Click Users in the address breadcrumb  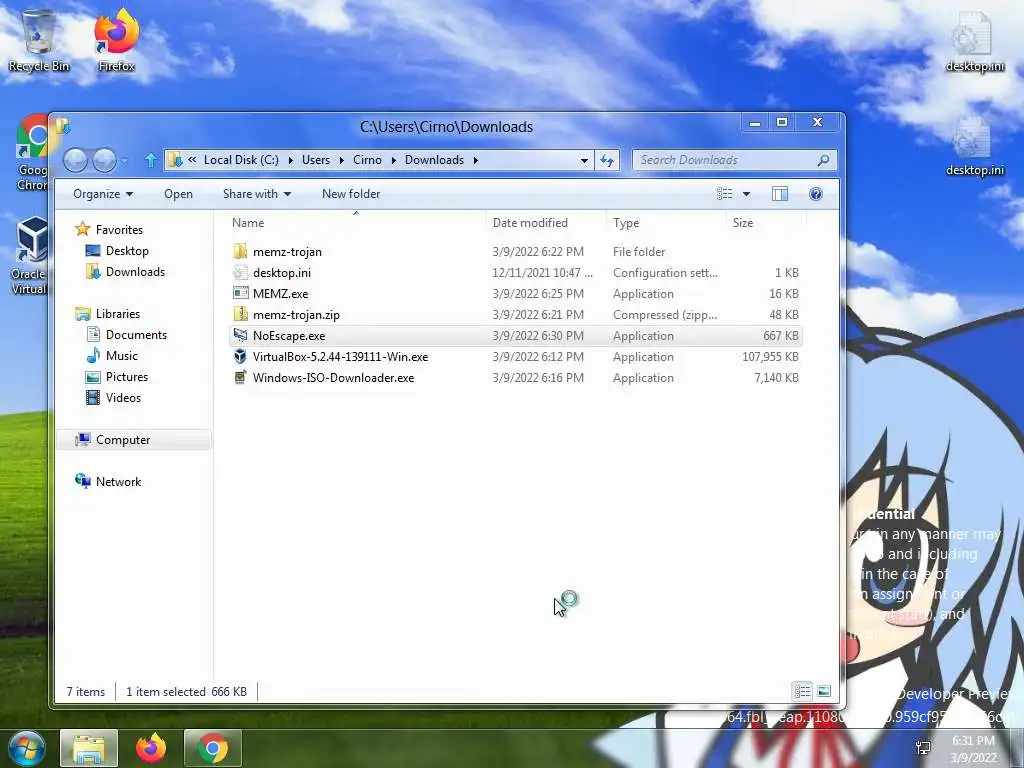point(315,160)
